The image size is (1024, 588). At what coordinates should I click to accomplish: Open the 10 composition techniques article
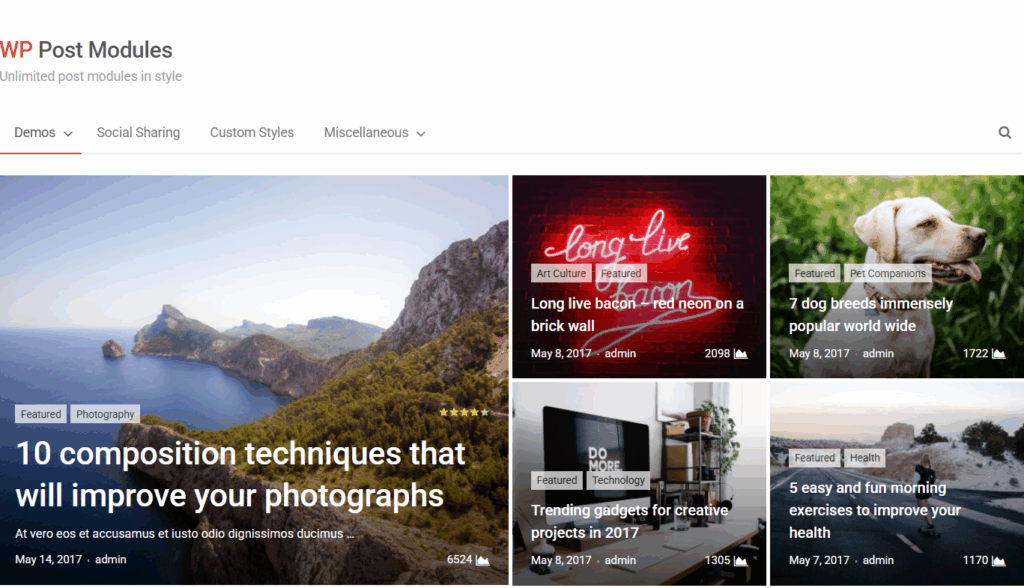pyautogui.click(x=240, y=474)
